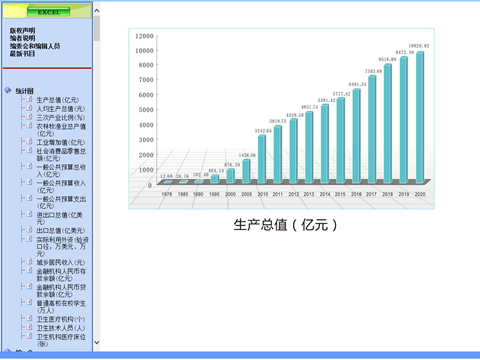
Task: Click document icon beside 卫生技术人员(人)
Action: (x=29, y=327)
